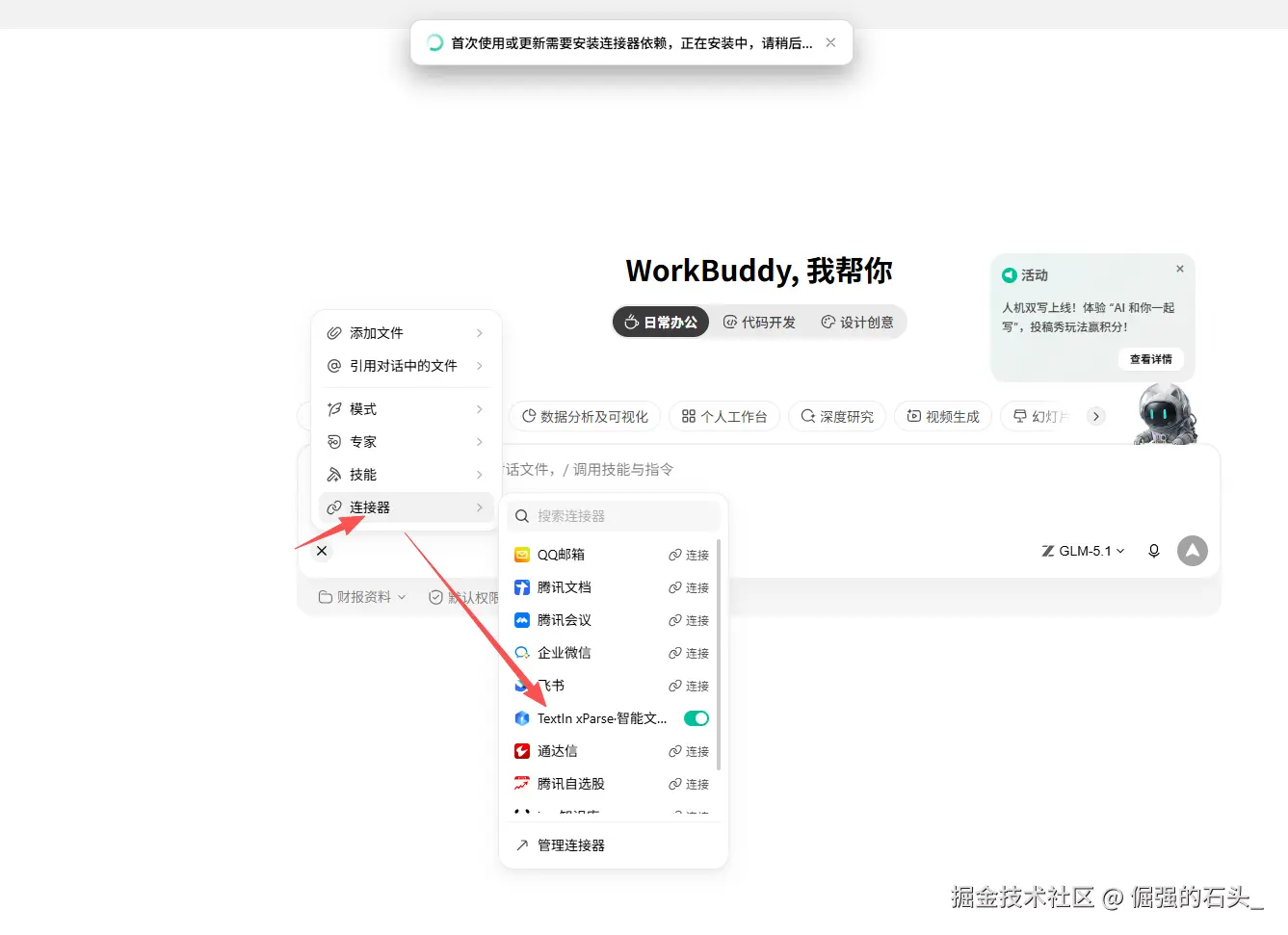The image size is (1288, 935).
Task: Click the 引用对话中的文件 at-sign icon
Action: coord(334,366)
